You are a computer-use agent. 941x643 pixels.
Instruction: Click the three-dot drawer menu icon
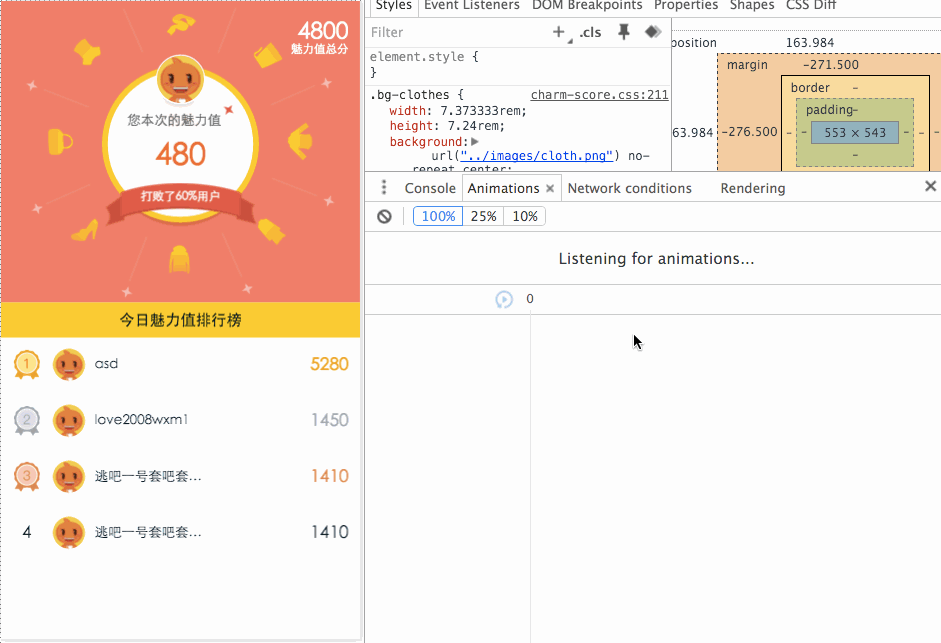pos(383,188)
